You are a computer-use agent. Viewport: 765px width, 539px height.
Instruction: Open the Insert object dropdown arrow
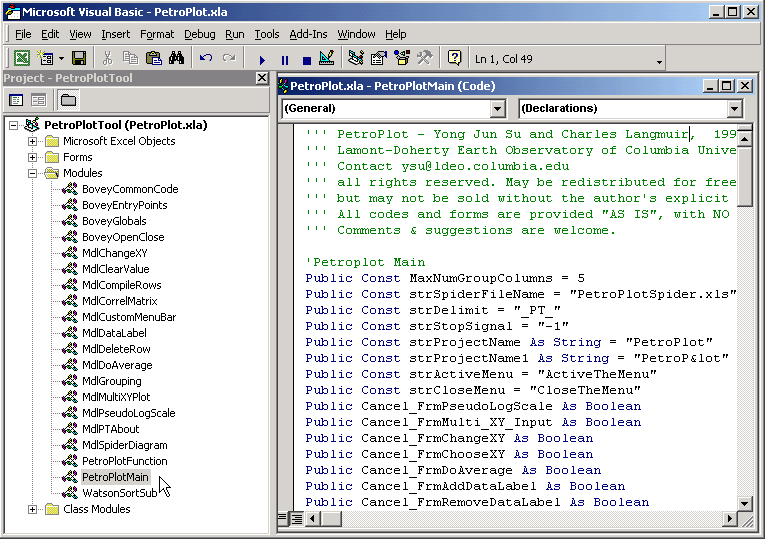click(61, 59)
